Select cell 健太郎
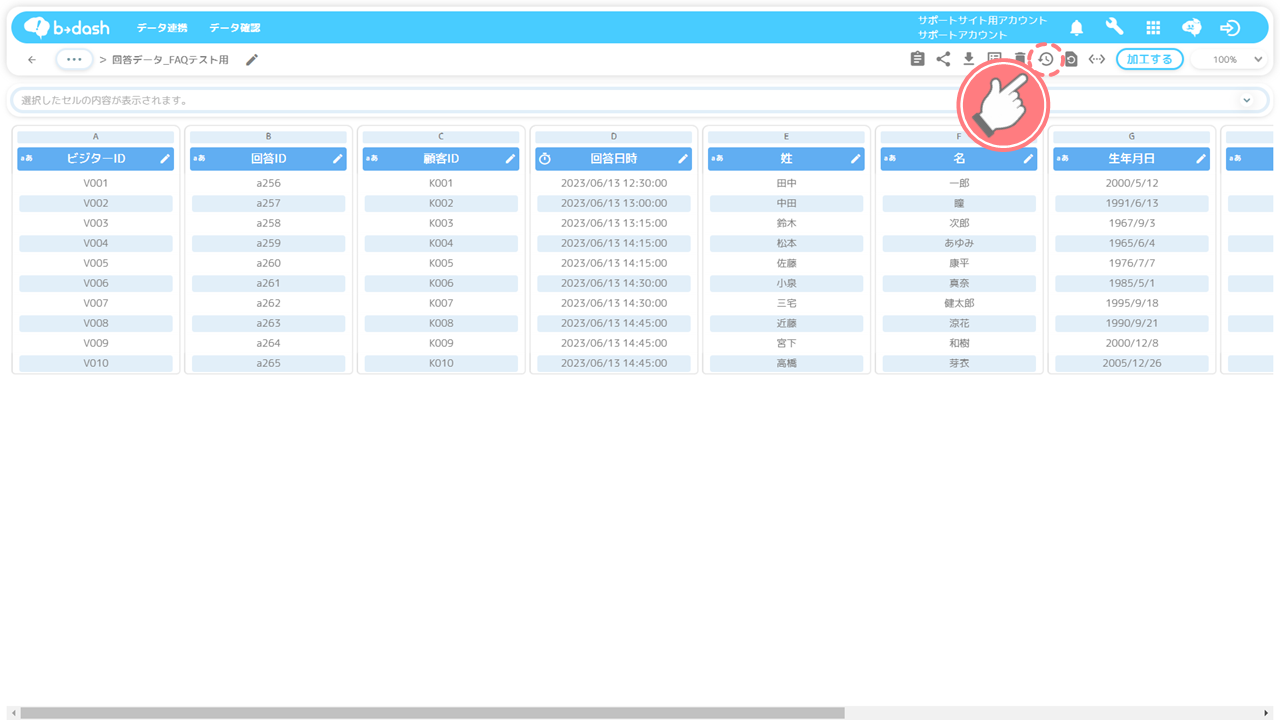The height and width of the screenshot is (720, 1280). pos(959,303)
